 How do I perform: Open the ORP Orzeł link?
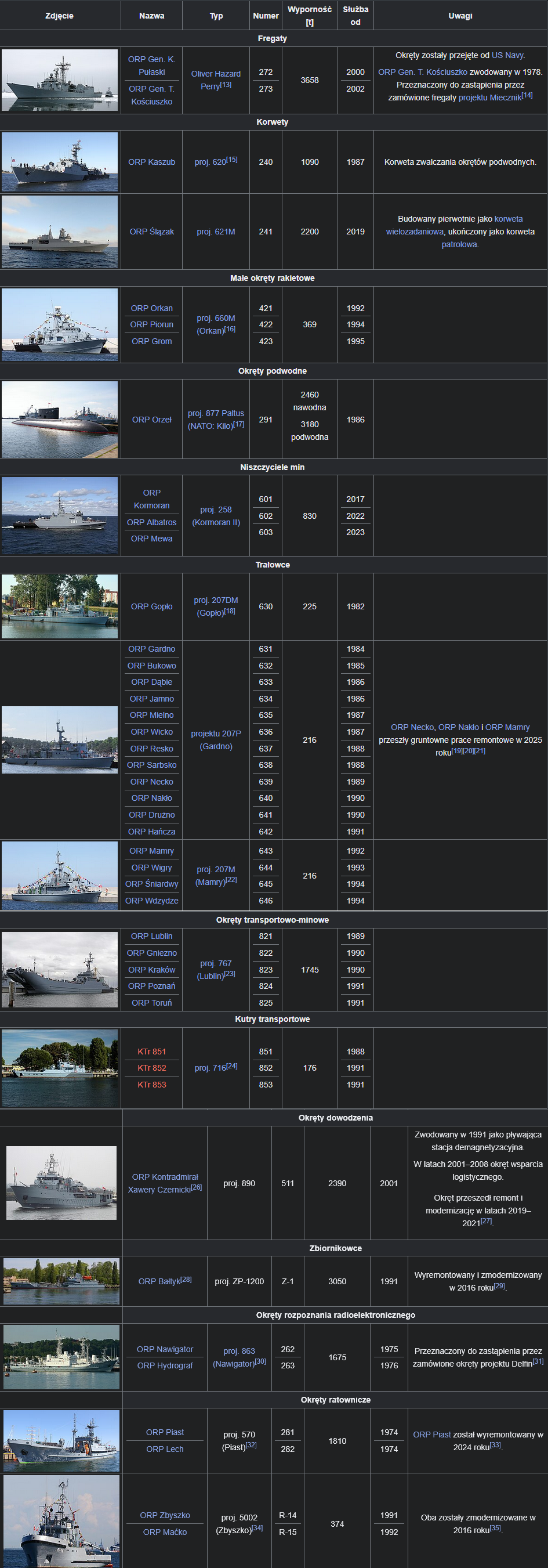click(x=151, y=420)
